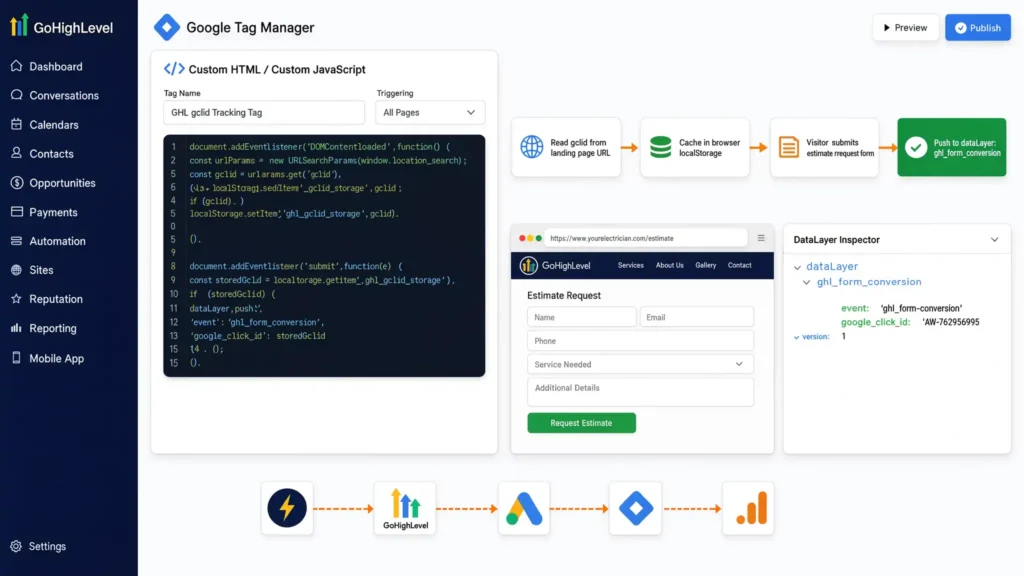
Task: Click the checkmark icon on Push to dataLayer
Action: (x=916, y=147)
